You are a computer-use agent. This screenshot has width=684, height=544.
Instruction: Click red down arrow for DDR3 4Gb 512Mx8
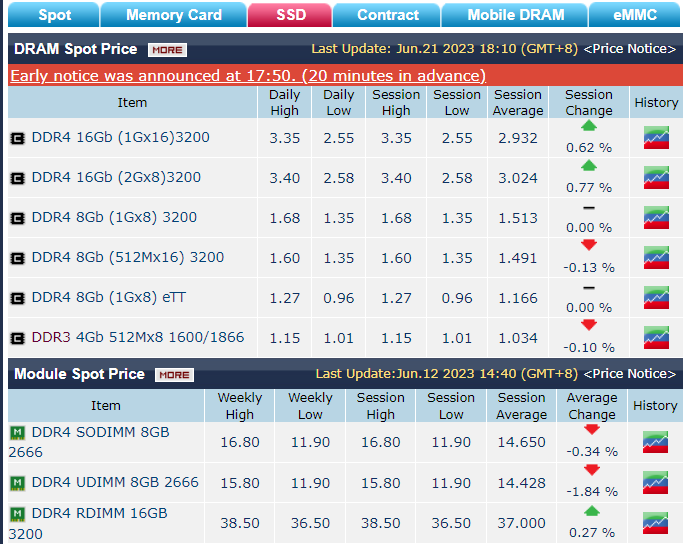(x=588, y=325)
